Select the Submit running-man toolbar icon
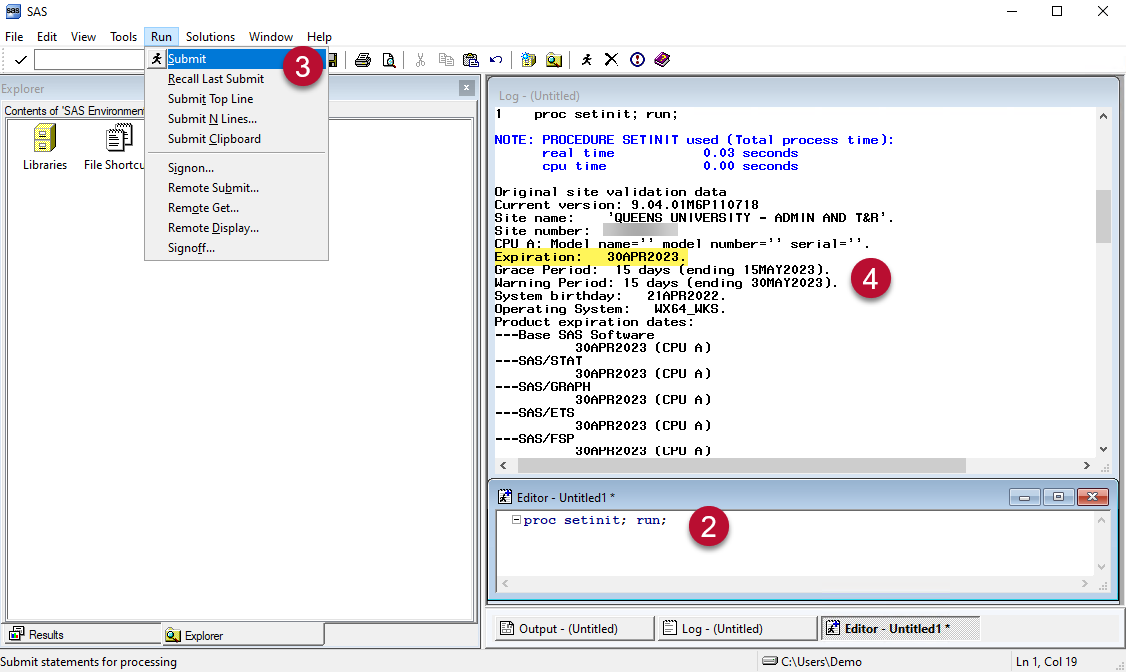Viewport: 1126px width, 672px height. (x=587, y=59)
